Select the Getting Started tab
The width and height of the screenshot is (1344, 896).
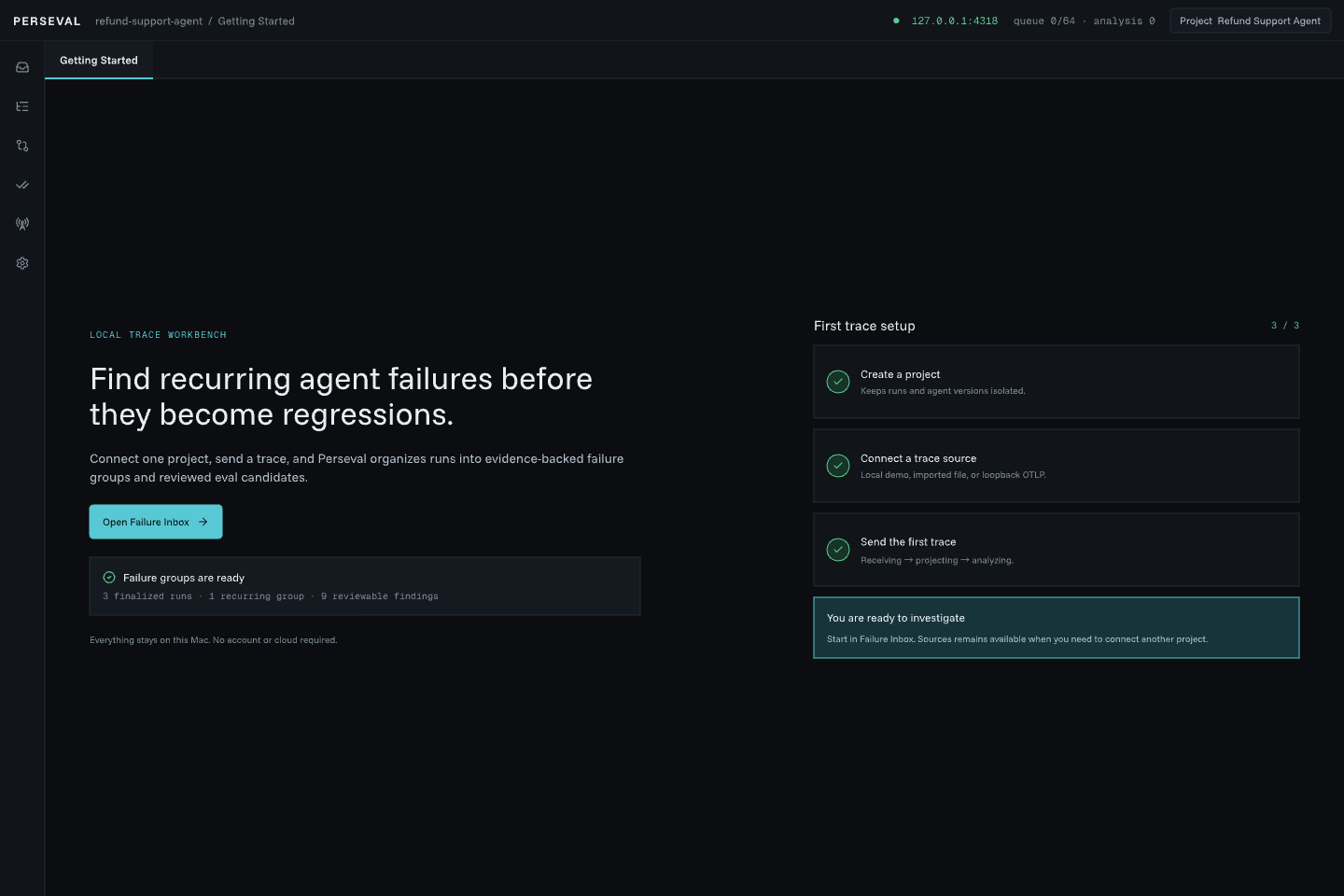(99, 60)
